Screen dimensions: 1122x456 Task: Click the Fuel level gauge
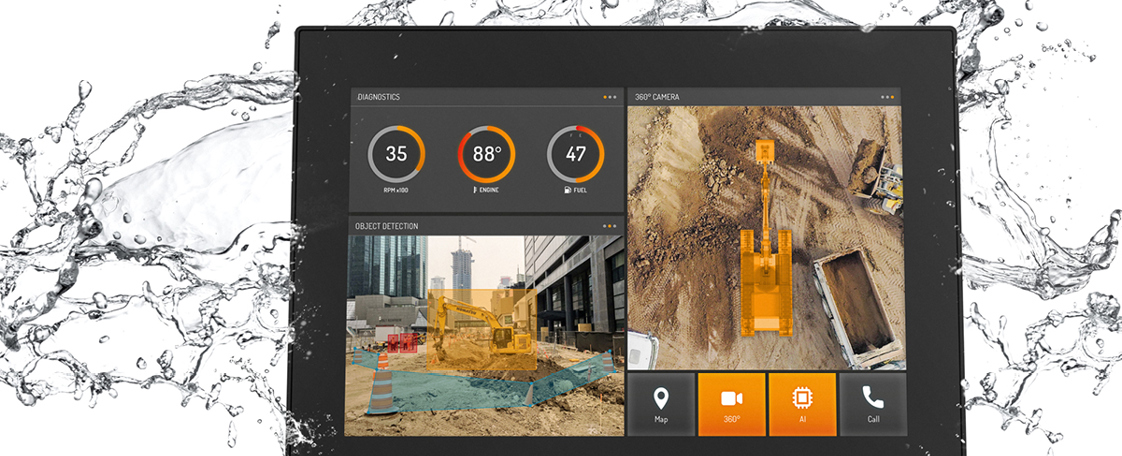tap(575, 154)
